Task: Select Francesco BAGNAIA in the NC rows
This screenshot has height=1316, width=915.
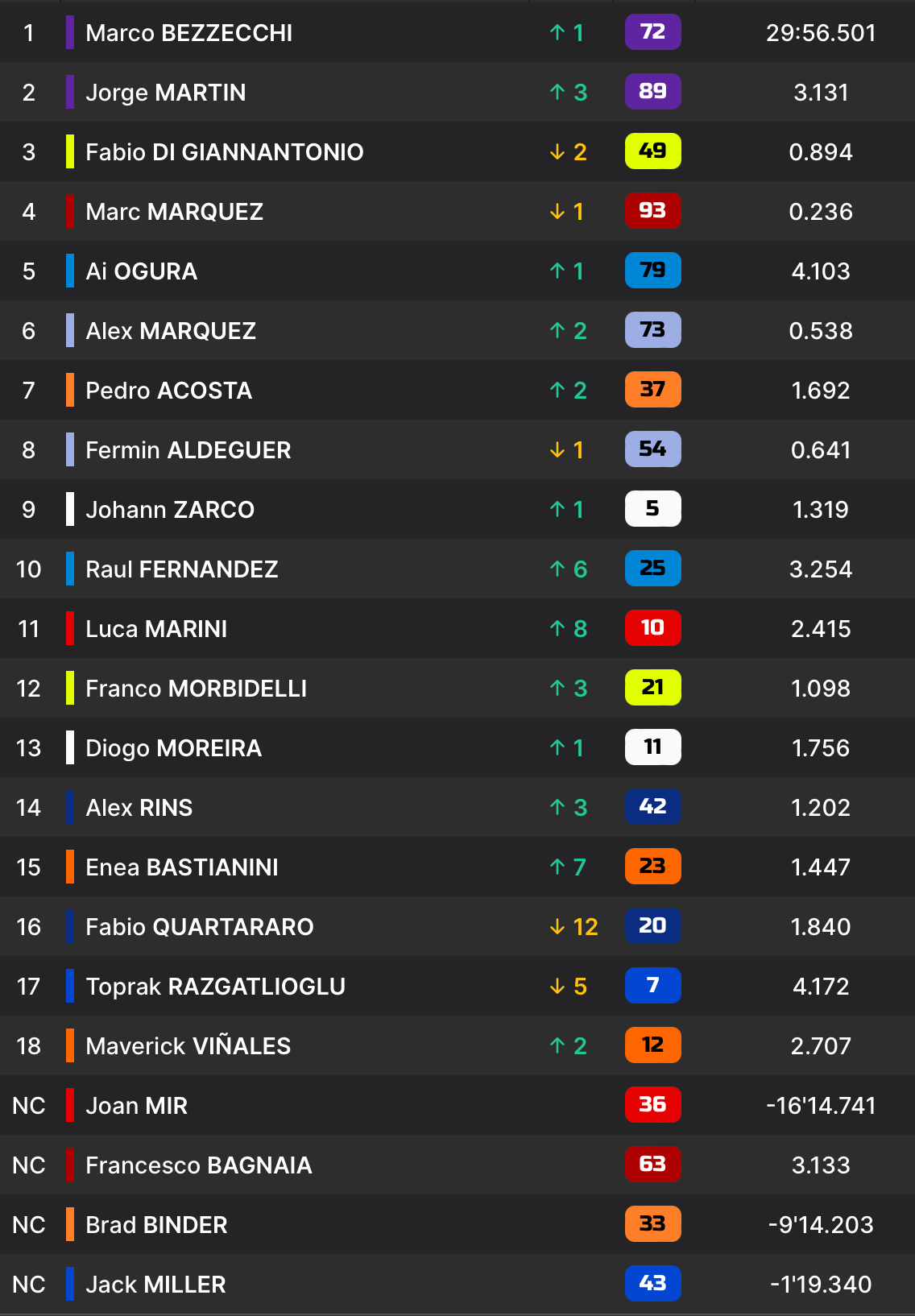Action: [x=198, y=1165]
